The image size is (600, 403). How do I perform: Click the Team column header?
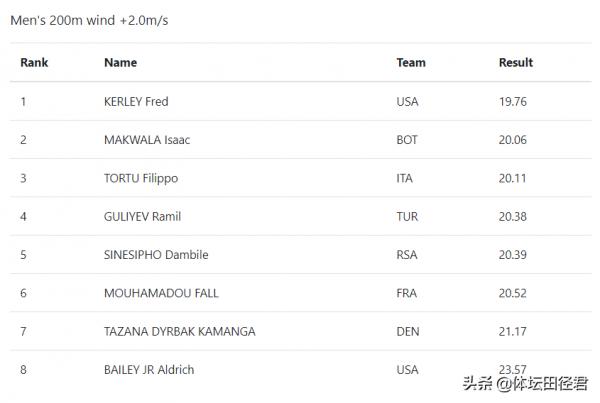point(410,62)
